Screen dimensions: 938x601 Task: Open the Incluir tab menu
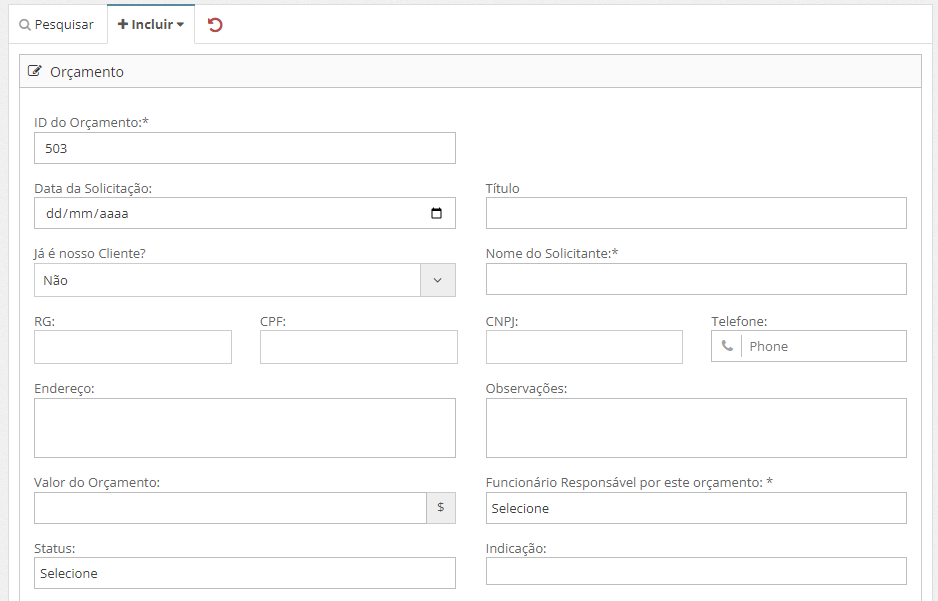coord(151,25)
